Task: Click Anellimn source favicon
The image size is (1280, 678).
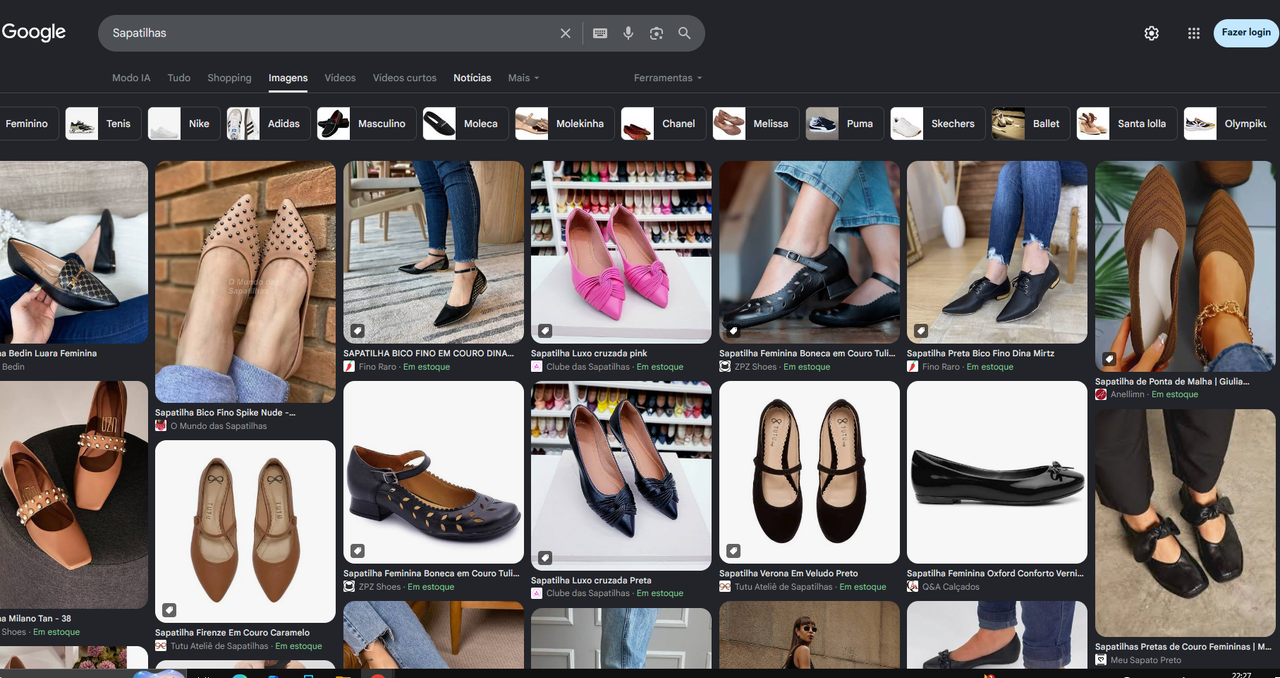Action: [x=1100, y=394]
